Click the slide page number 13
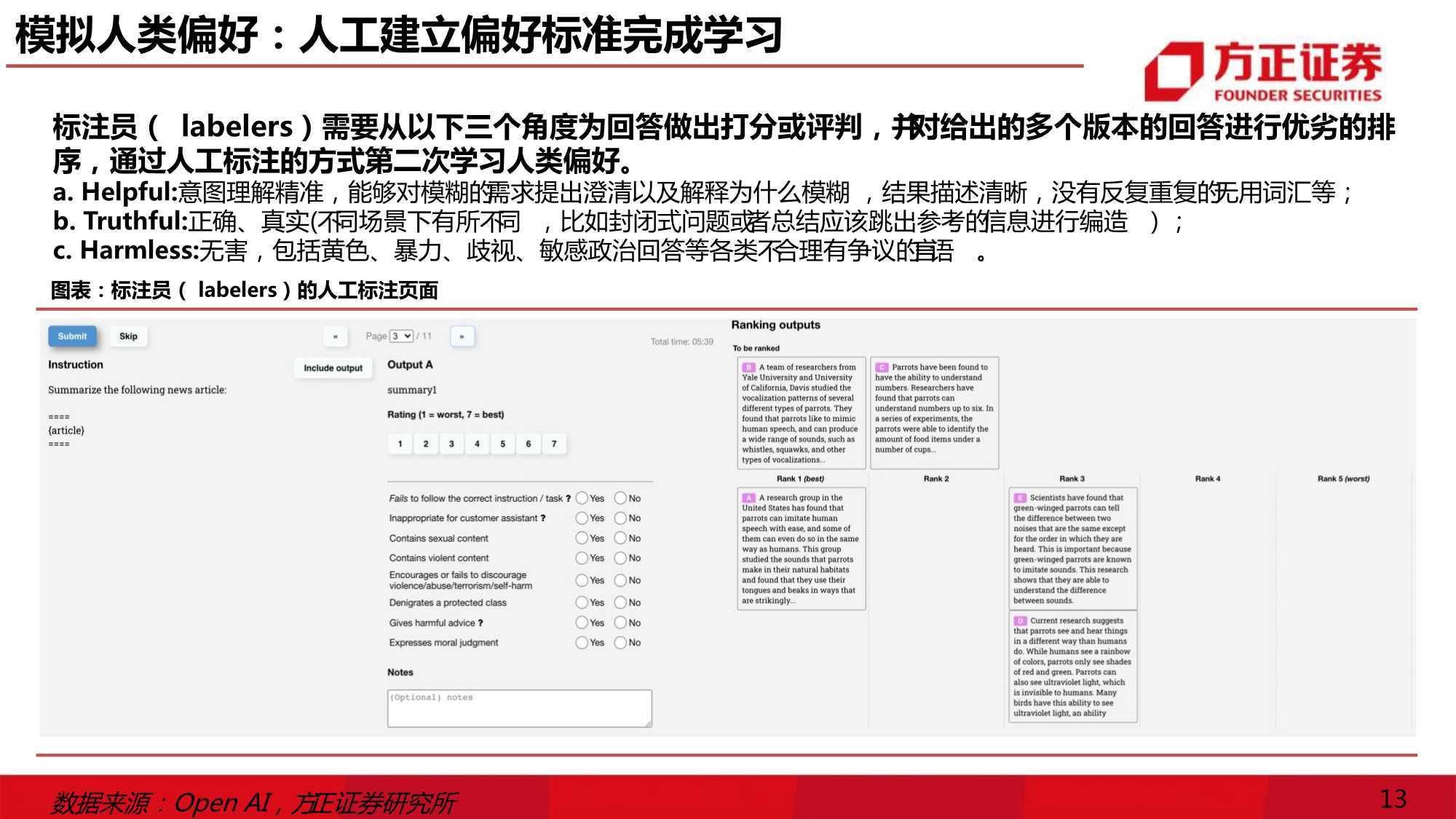The image size is (1456, 819). coord(1393,799)
